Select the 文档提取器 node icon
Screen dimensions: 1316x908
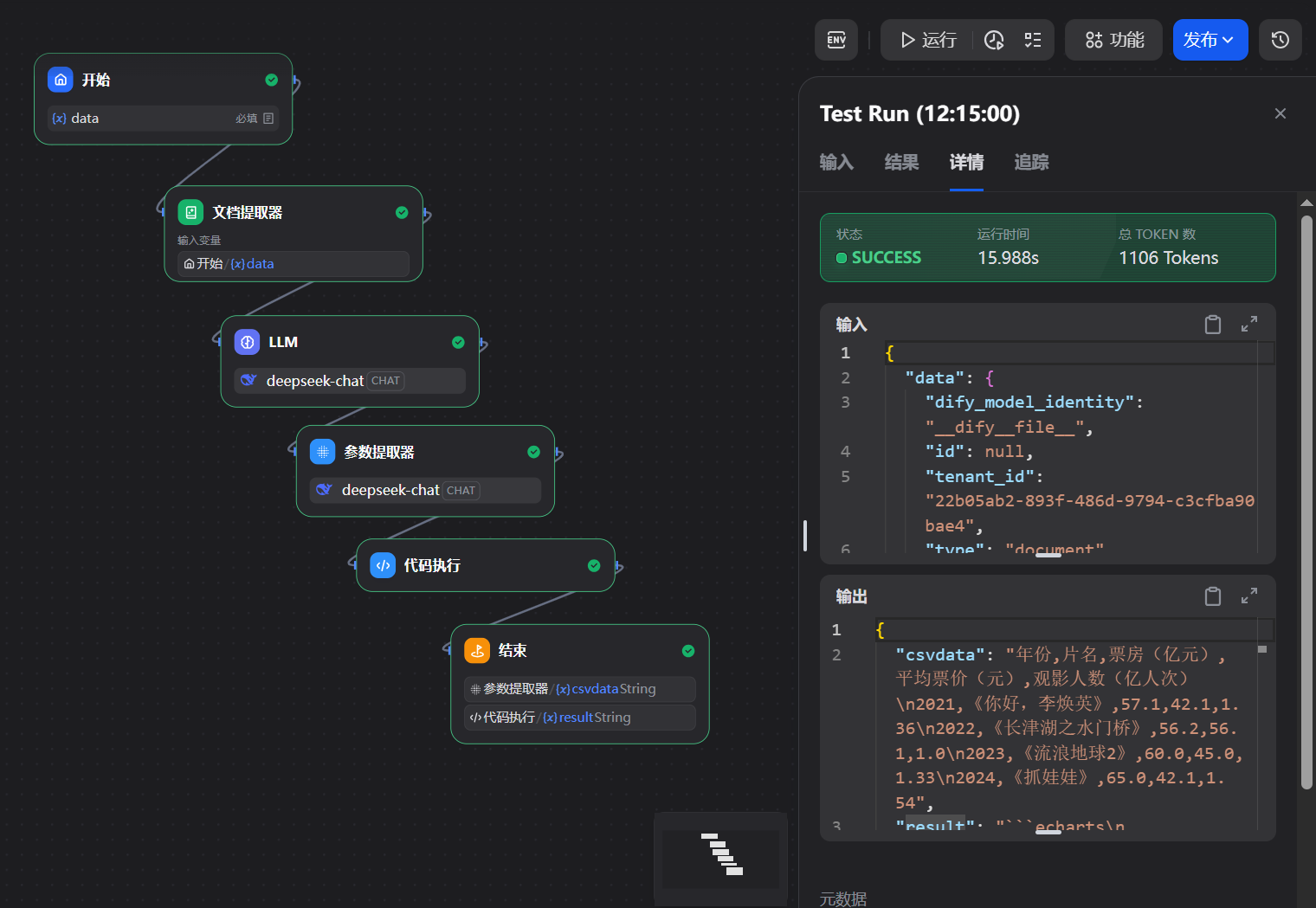pyautogui.click(x=190, y=212)
